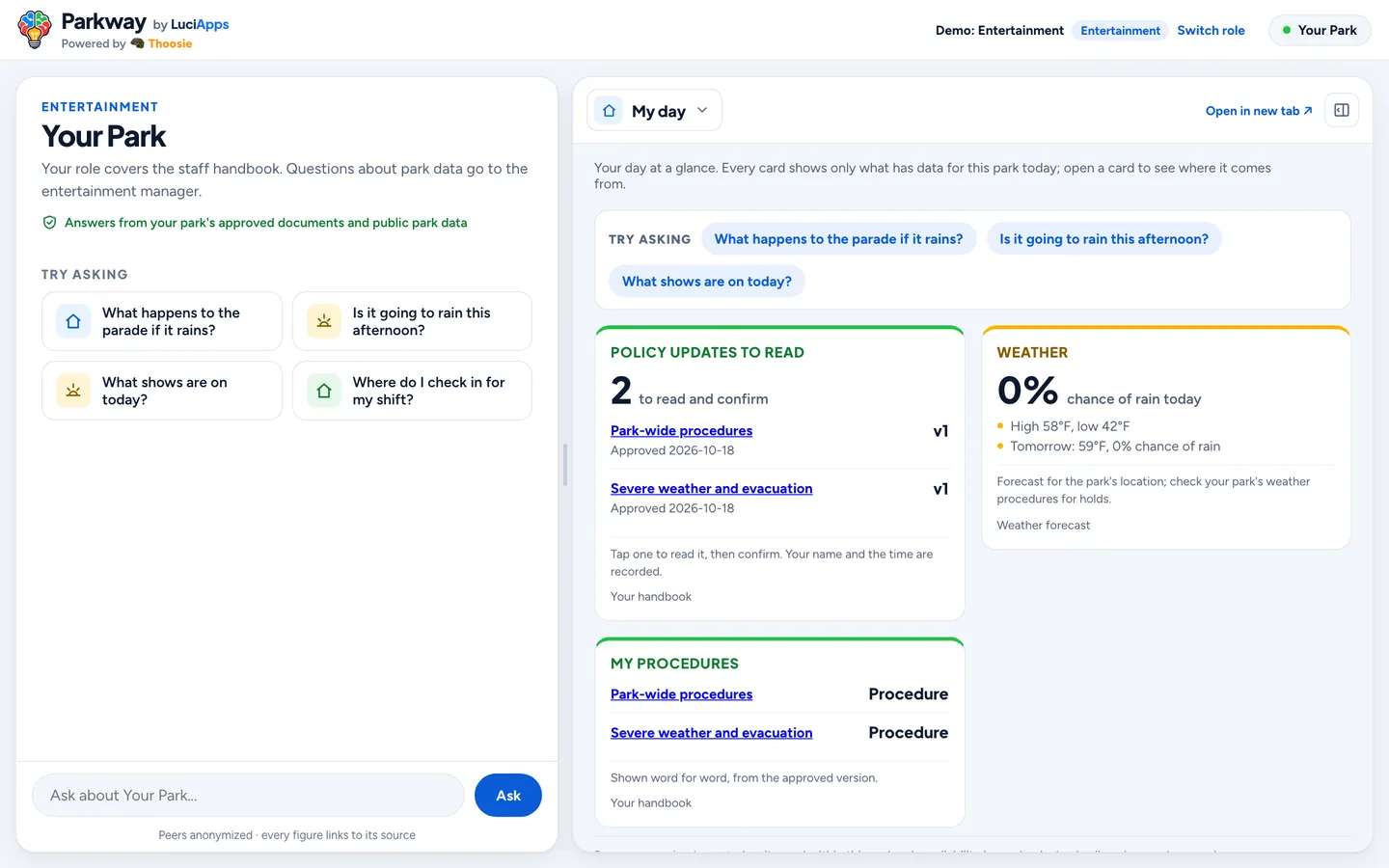Click 'Tomorrow: 59°F, 0% chance of rain'
1389x868 pixels.
(1115, 447)
